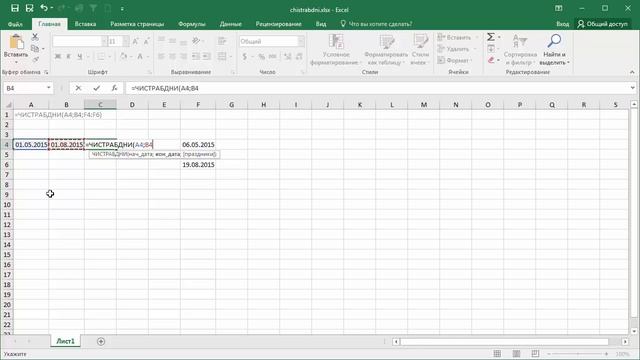
Task: Switch to the Вставка tab
Action: 85,24
